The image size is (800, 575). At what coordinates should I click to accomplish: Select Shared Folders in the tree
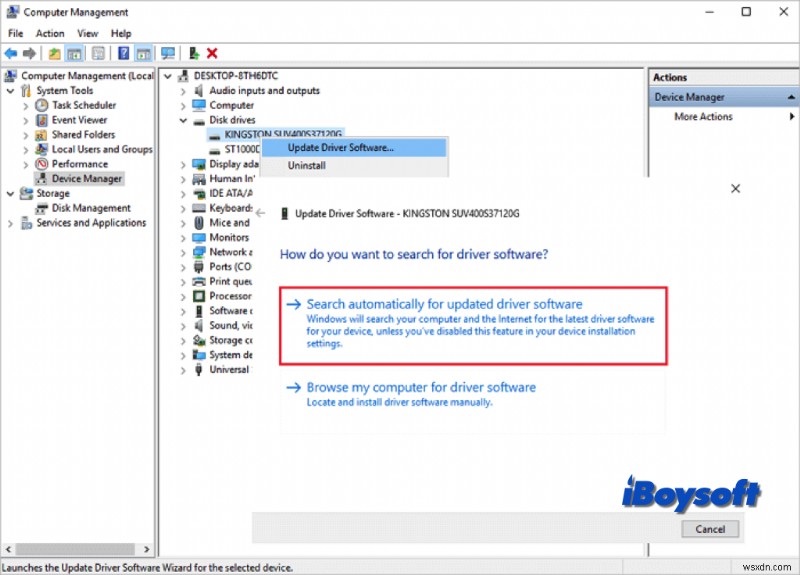point(83,135)
